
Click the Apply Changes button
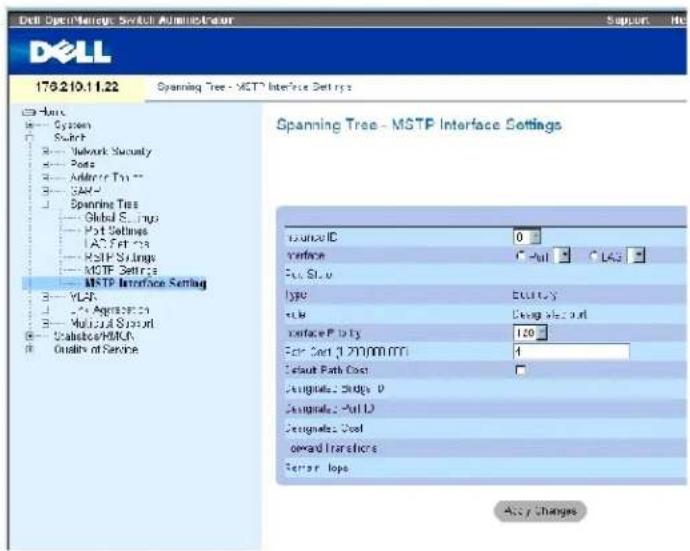(540, 511)
